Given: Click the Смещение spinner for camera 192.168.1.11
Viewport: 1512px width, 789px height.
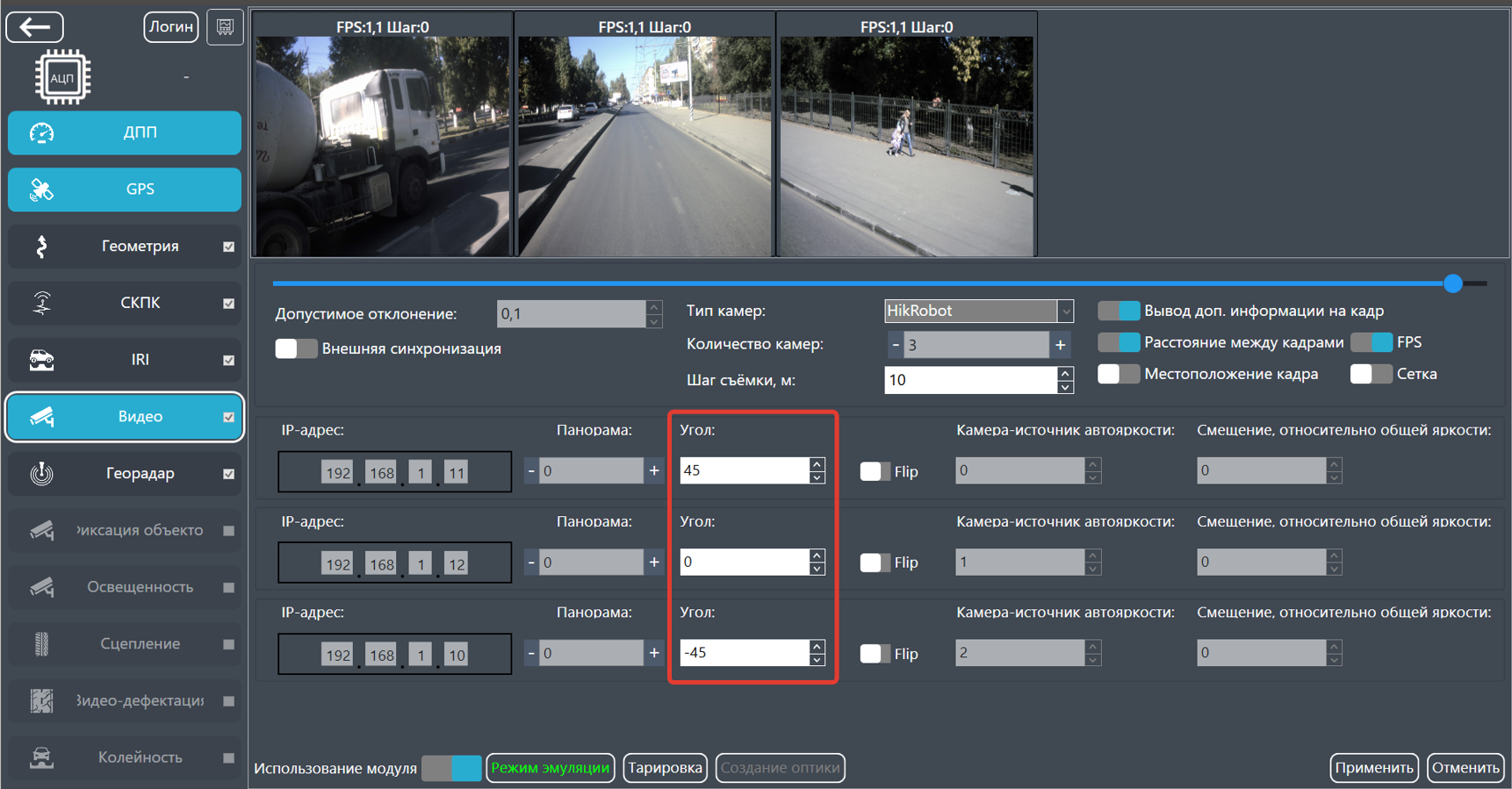Looking at the screenshot, I should click(1334, 470).
